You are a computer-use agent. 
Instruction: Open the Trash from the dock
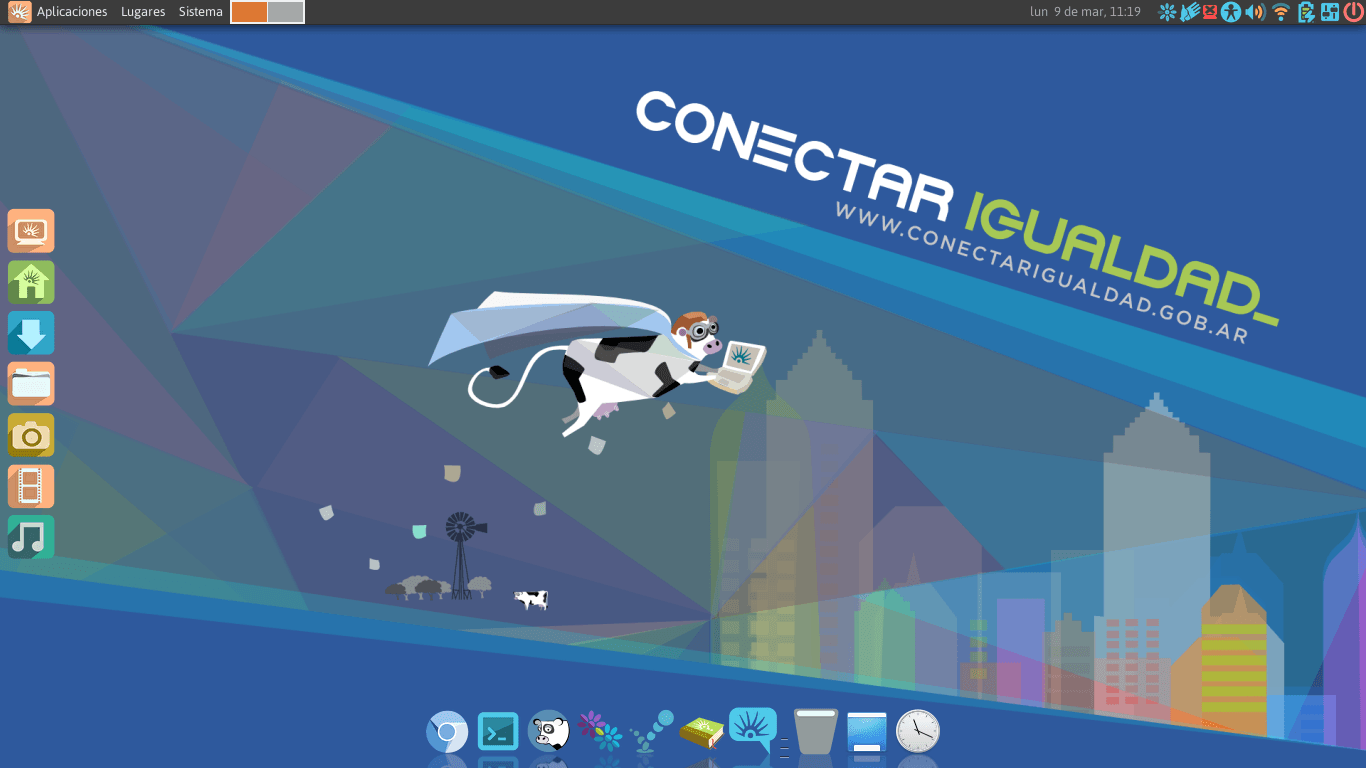815,731
